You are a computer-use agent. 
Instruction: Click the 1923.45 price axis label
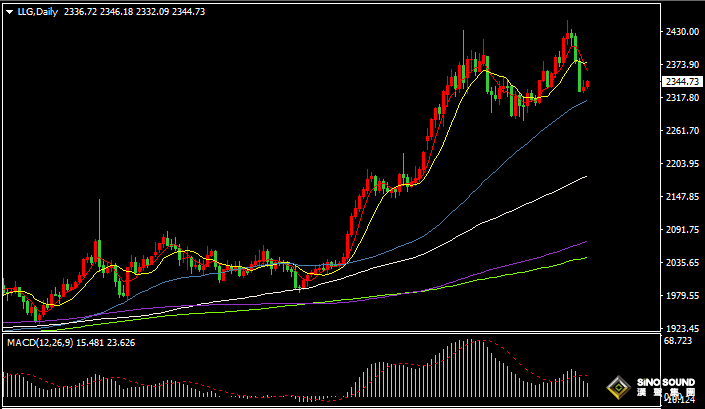point(681,328)
